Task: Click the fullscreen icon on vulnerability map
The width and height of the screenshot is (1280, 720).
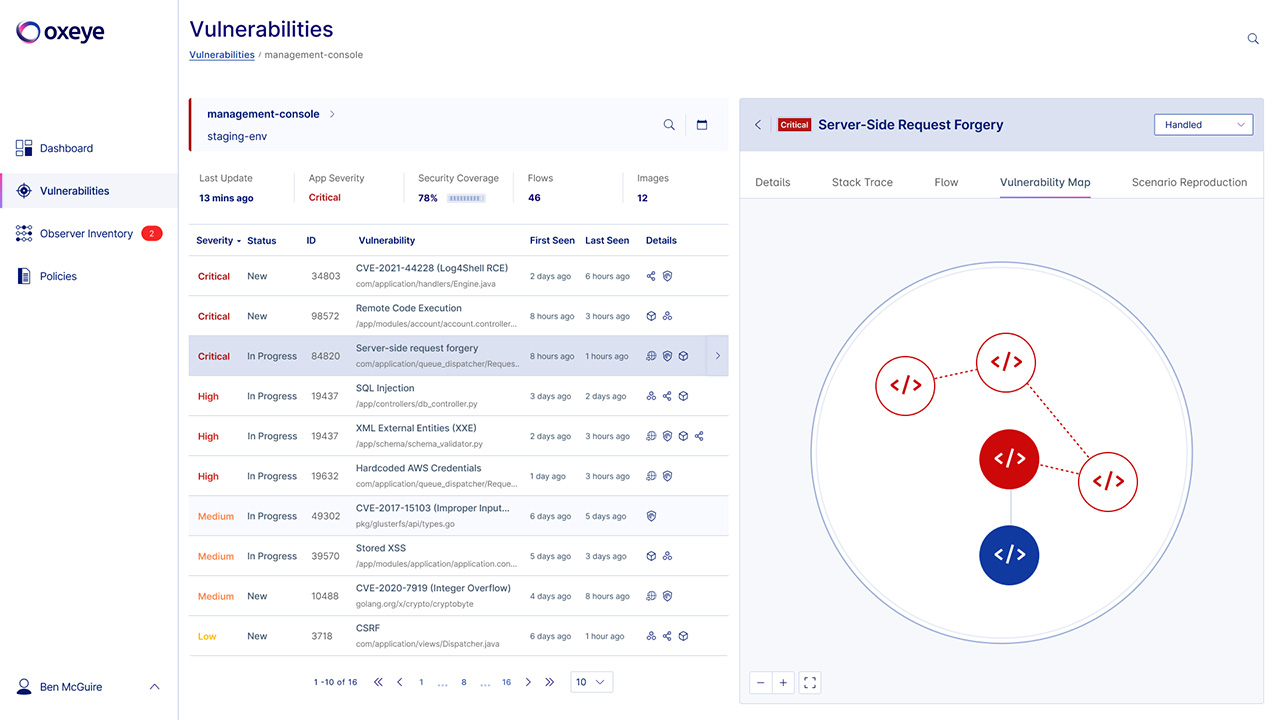Action: click(810, 683)
